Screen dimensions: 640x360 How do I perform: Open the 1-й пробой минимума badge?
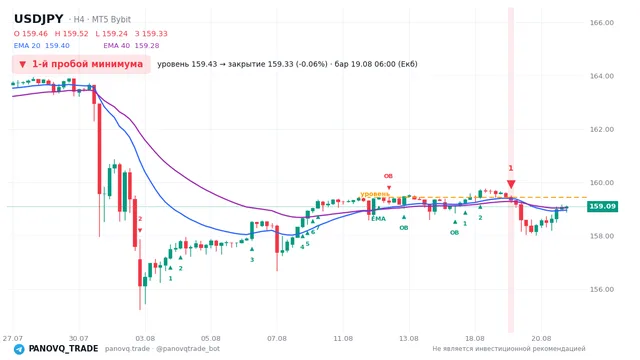click(81, 64)
